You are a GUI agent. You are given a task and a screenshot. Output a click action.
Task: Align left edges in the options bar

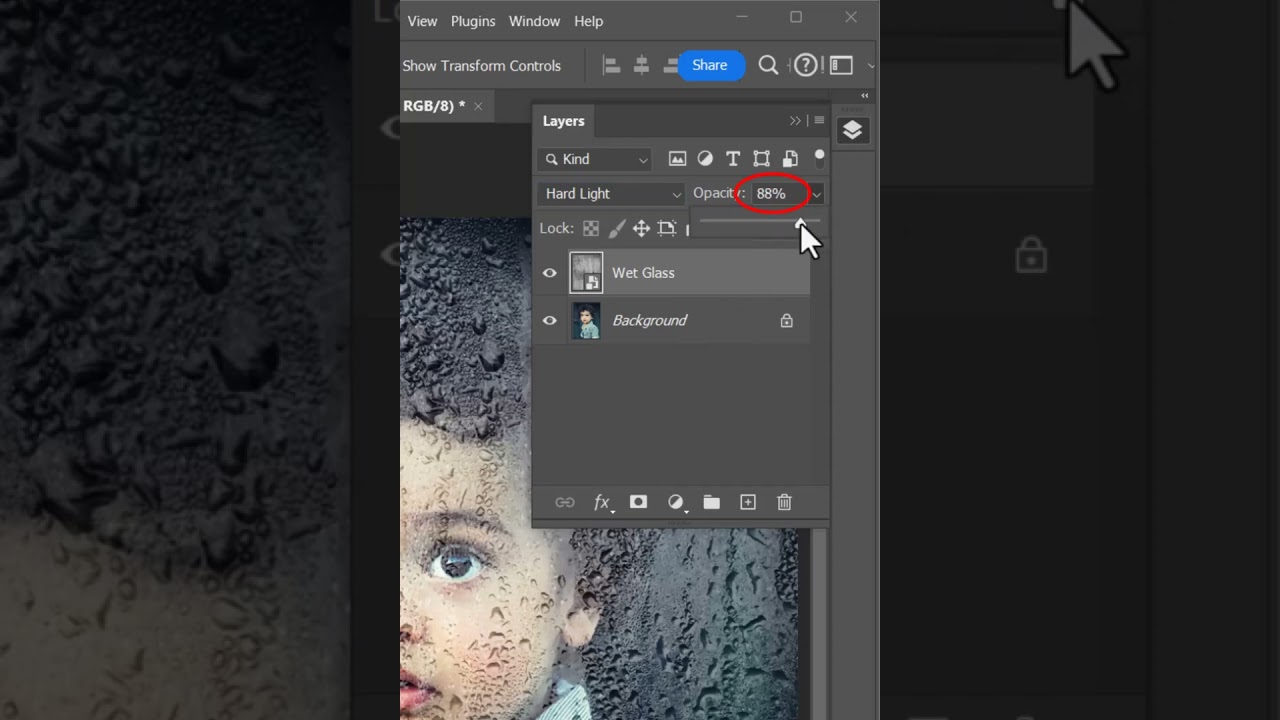(x=611, y=66)
